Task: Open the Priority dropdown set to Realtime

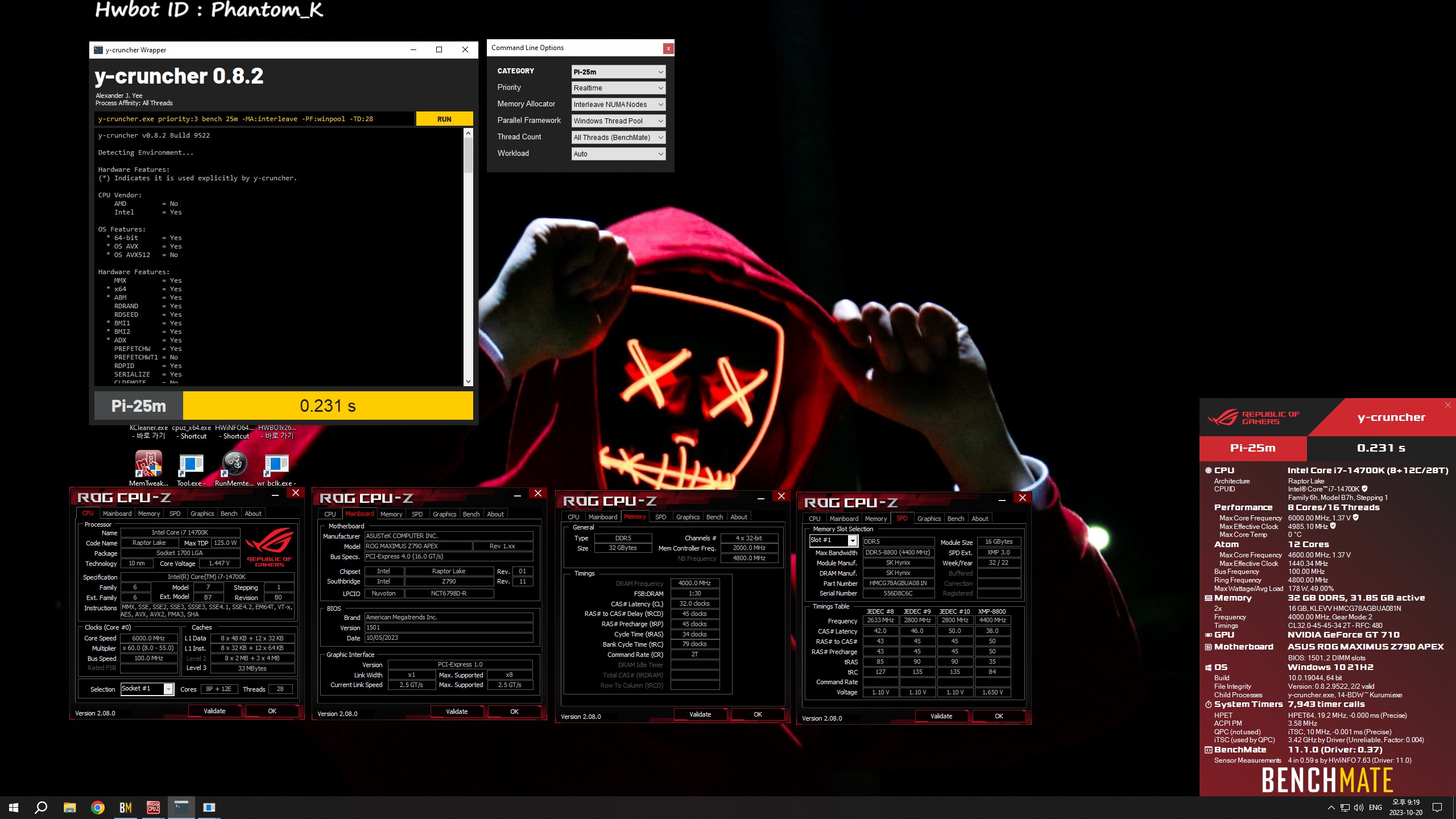Action: 618,88
